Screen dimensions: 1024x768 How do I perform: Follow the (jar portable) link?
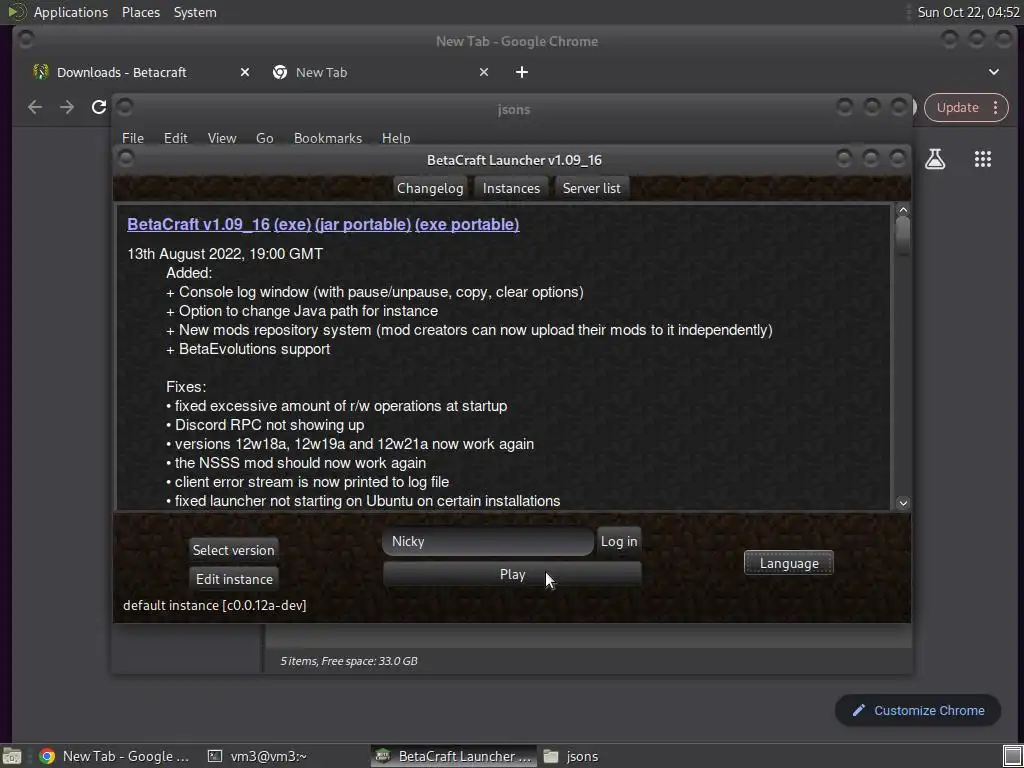(363, 224)
